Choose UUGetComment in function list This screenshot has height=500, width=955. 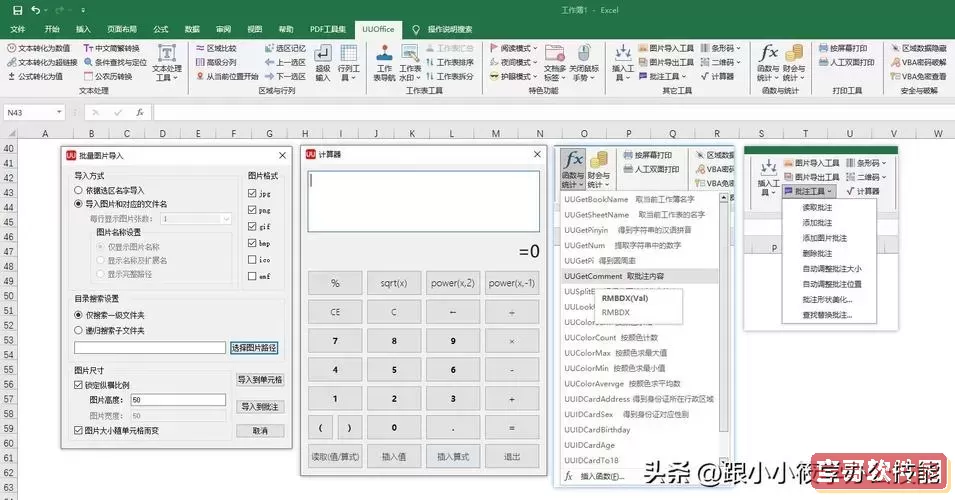pos(639,276)
